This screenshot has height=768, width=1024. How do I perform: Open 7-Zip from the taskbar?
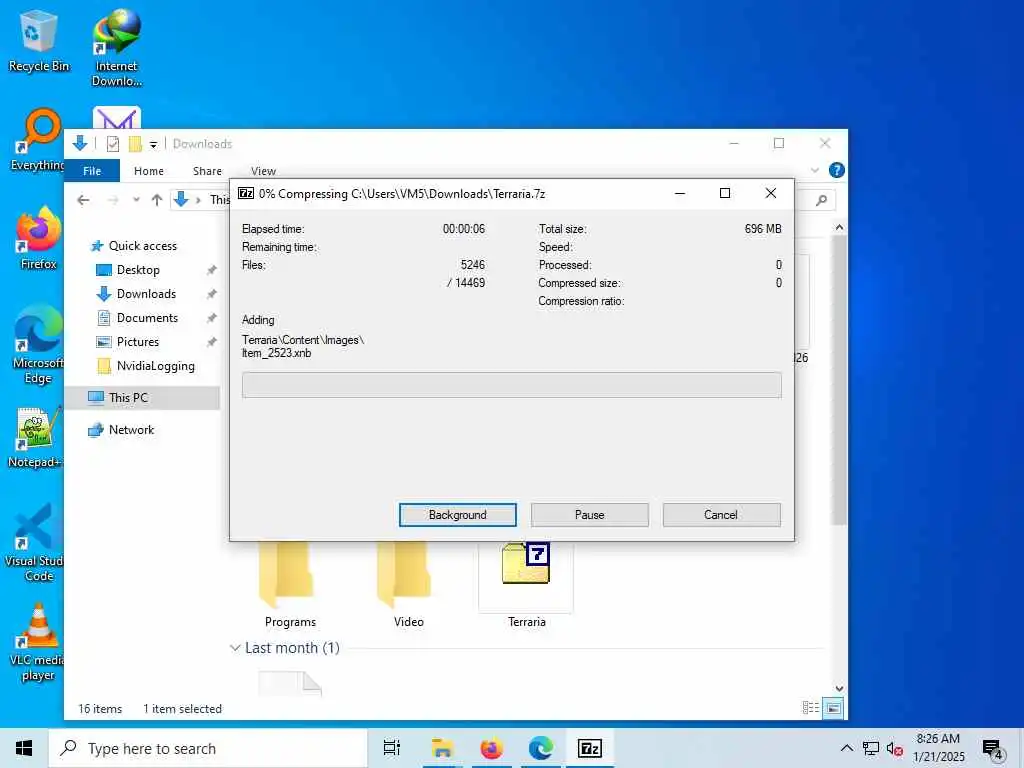pos(590,748)
